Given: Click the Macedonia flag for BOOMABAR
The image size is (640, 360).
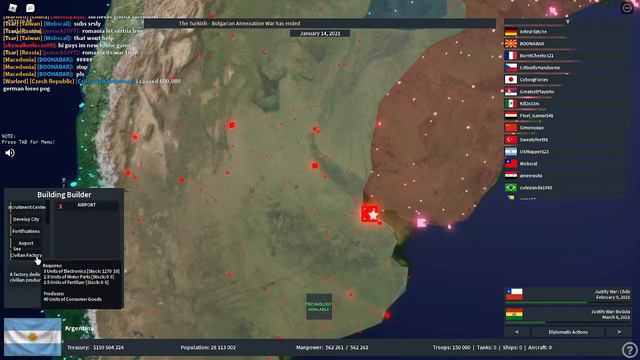Looking at the screenshot, I should click(511, 44).
